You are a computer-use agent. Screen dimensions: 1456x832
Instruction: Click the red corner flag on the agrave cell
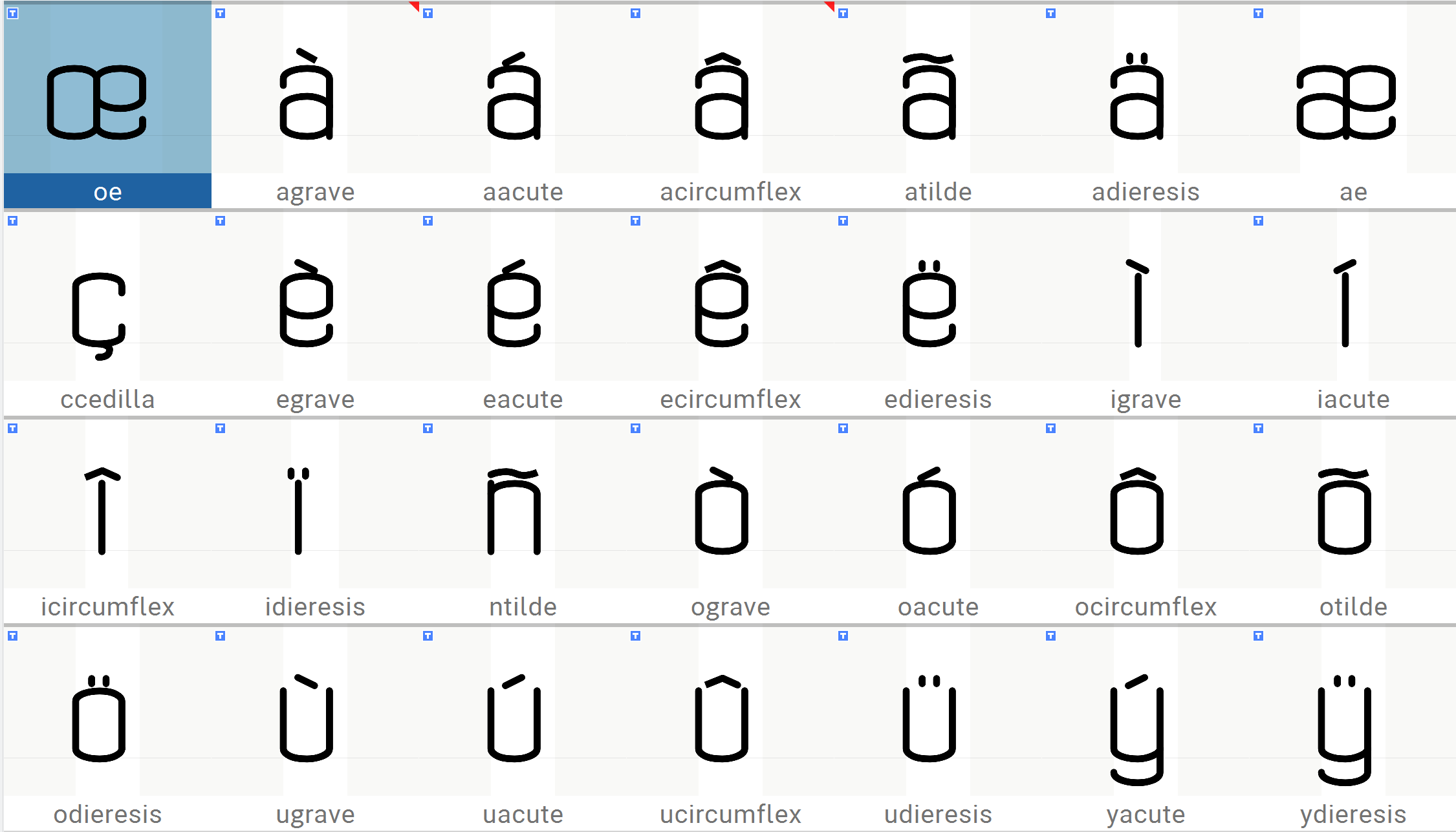pyautogui.click(x=415, y=6)
